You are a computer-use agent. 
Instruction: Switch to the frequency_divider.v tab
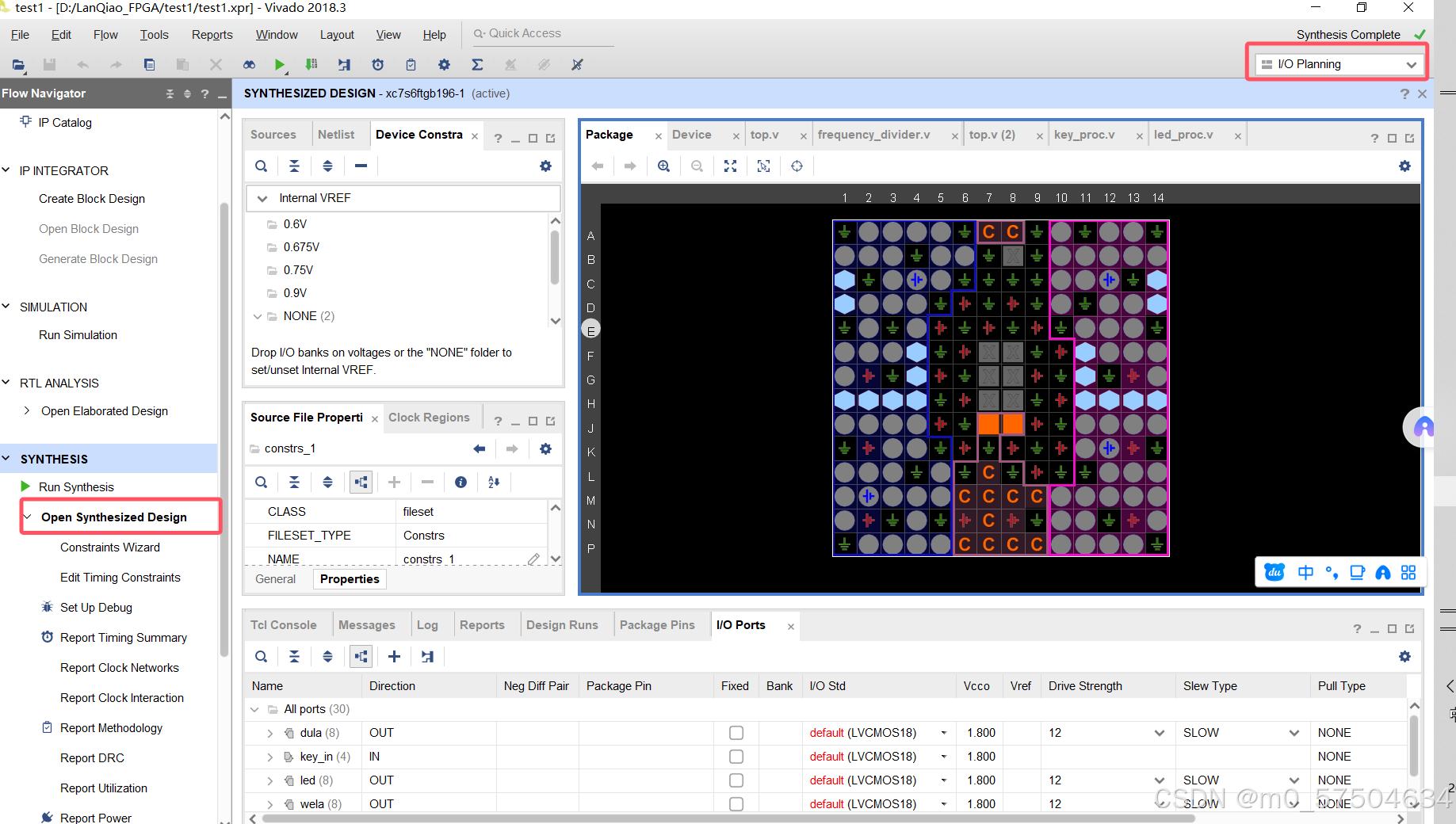[873, 135]
